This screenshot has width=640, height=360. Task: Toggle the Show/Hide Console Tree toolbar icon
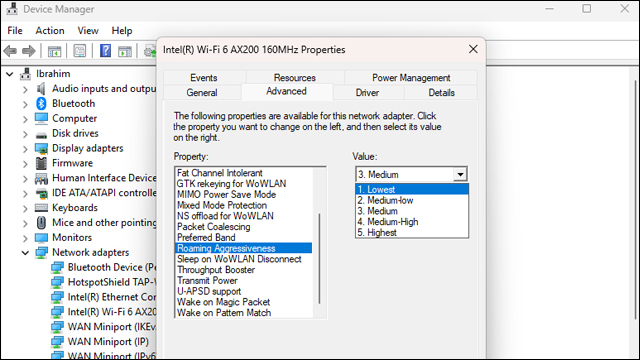[54, 51]
